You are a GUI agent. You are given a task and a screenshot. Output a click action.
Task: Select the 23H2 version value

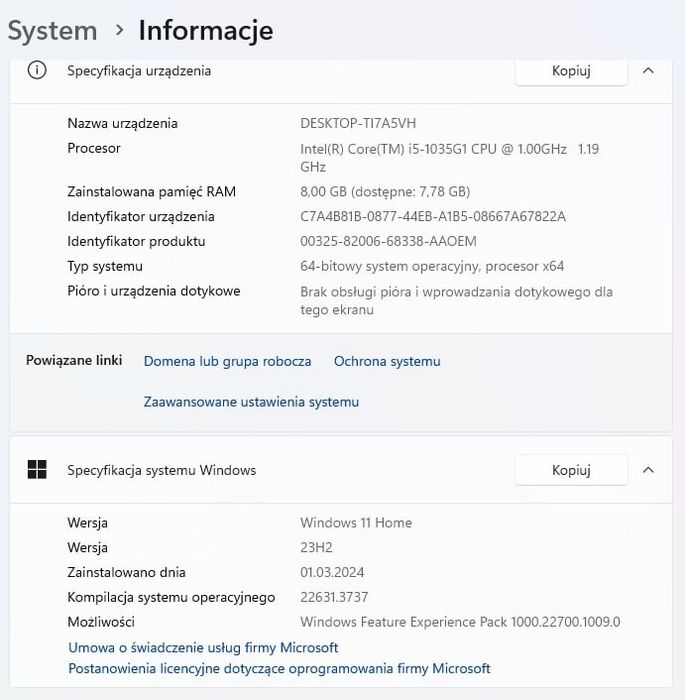(316, 548)
